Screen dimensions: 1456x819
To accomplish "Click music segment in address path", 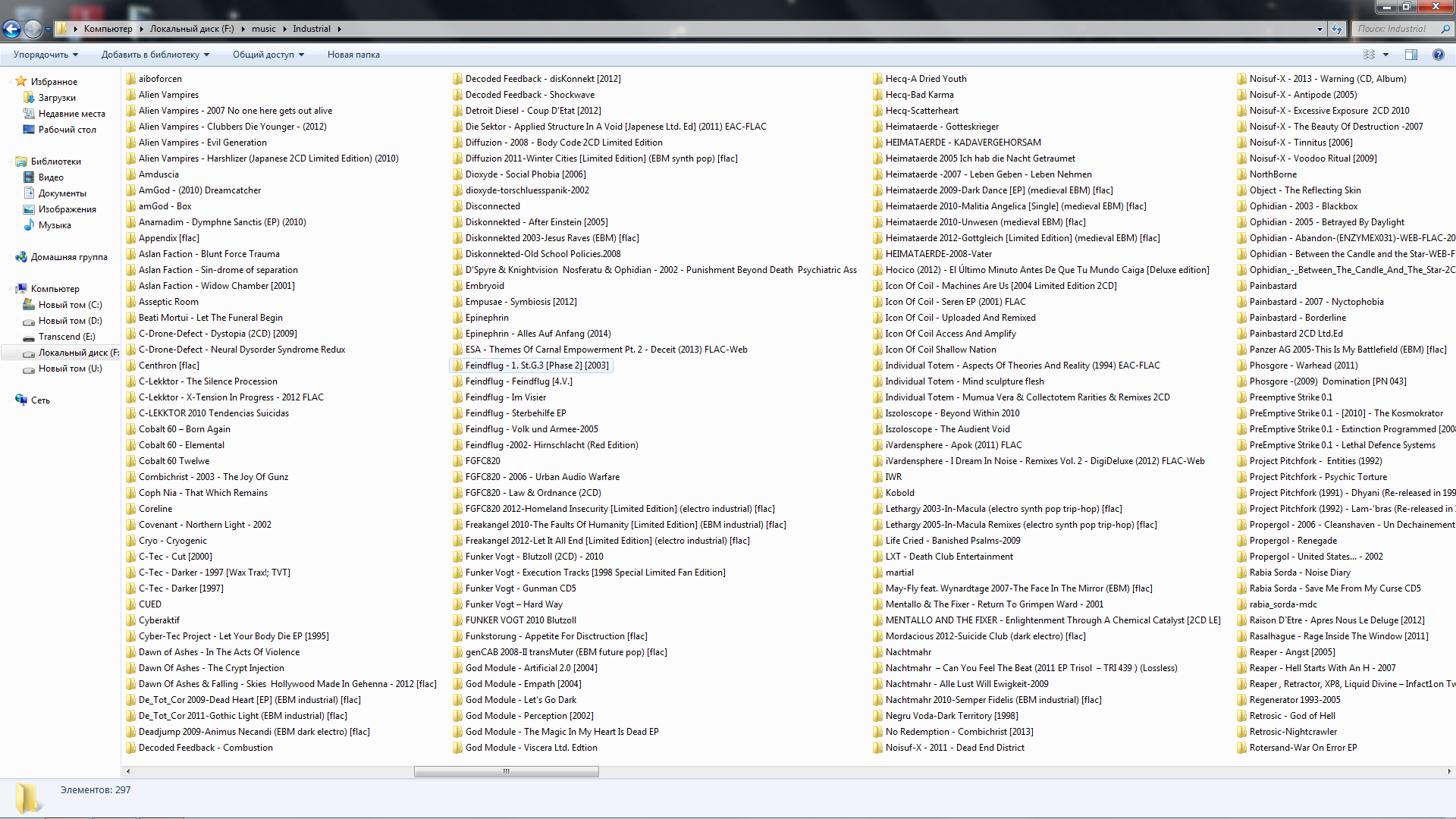I will [263, 29].
